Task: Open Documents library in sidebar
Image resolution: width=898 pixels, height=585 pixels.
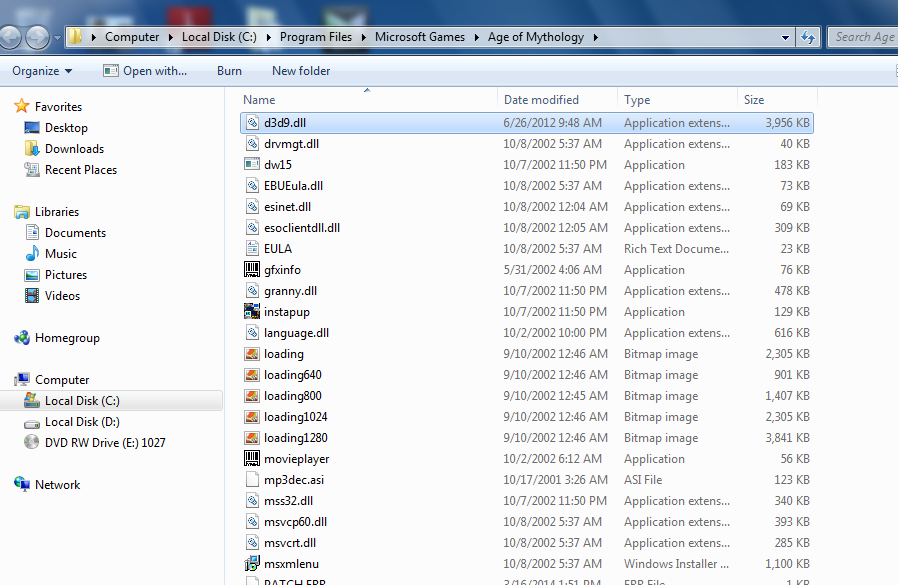Action: tap(75, 233)
